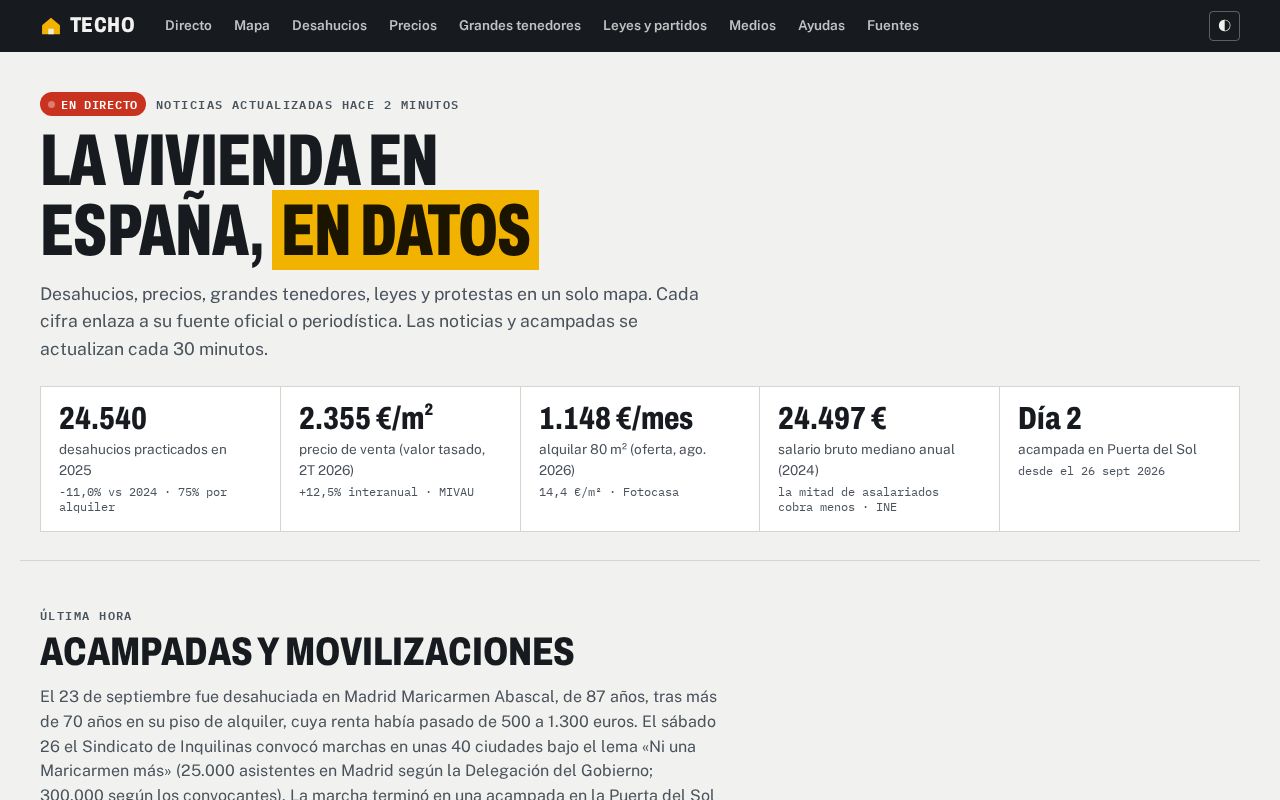Click '+12,5% interanual · MIVAU' text
1280x800 pixels.
386,492
